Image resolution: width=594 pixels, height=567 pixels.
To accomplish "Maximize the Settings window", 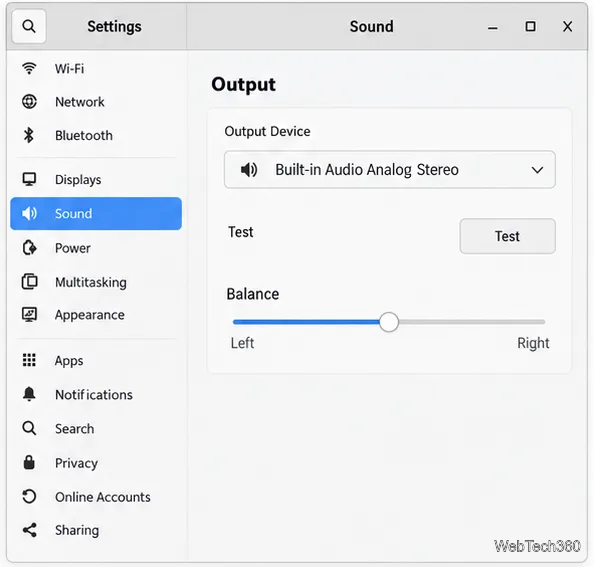I will 530,27.
